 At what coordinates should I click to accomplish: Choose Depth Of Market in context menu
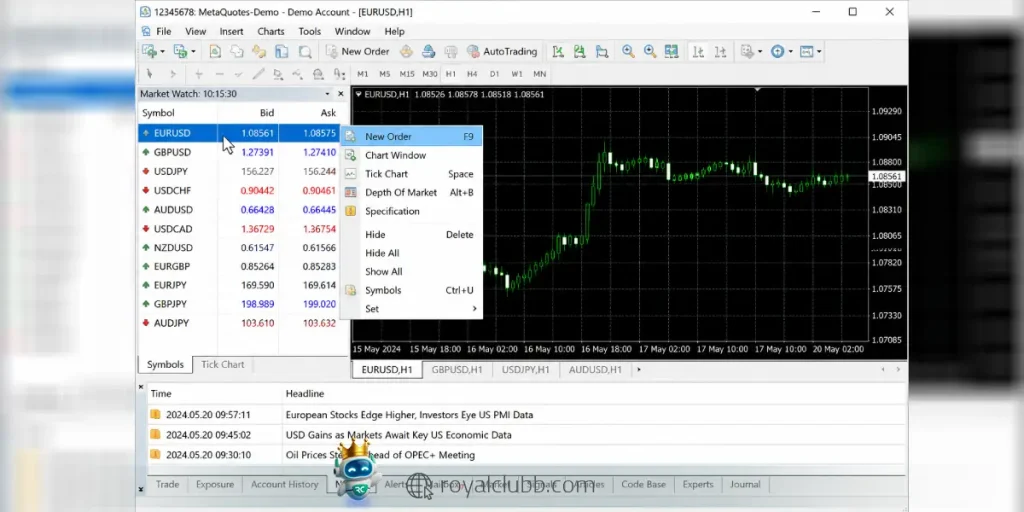click(x=411, y=193)
